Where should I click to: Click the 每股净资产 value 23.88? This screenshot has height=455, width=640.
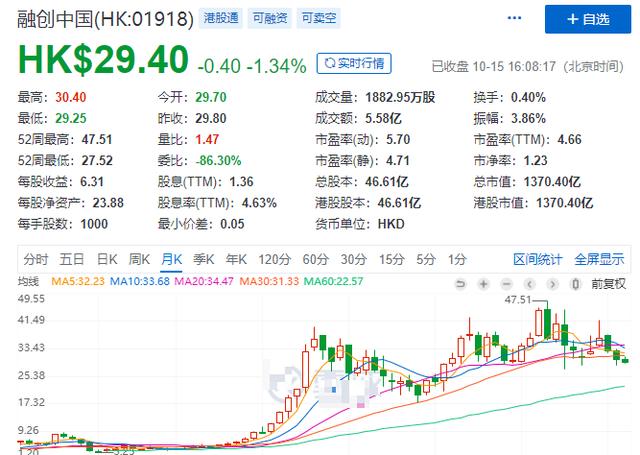click(x=108, y=203)
